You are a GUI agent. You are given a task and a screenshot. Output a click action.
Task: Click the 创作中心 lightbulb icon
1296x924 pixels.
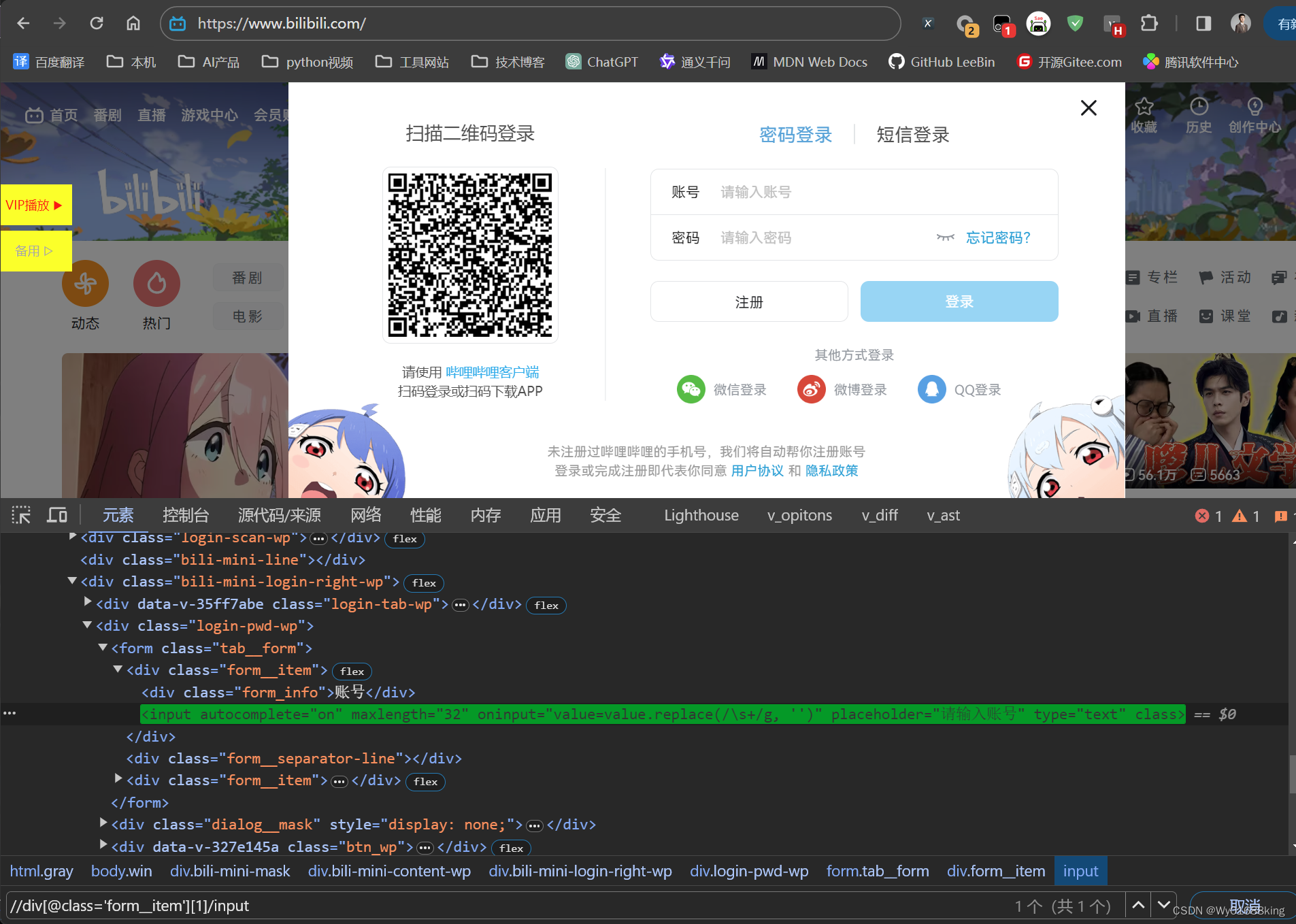[x=1255, y=106]
